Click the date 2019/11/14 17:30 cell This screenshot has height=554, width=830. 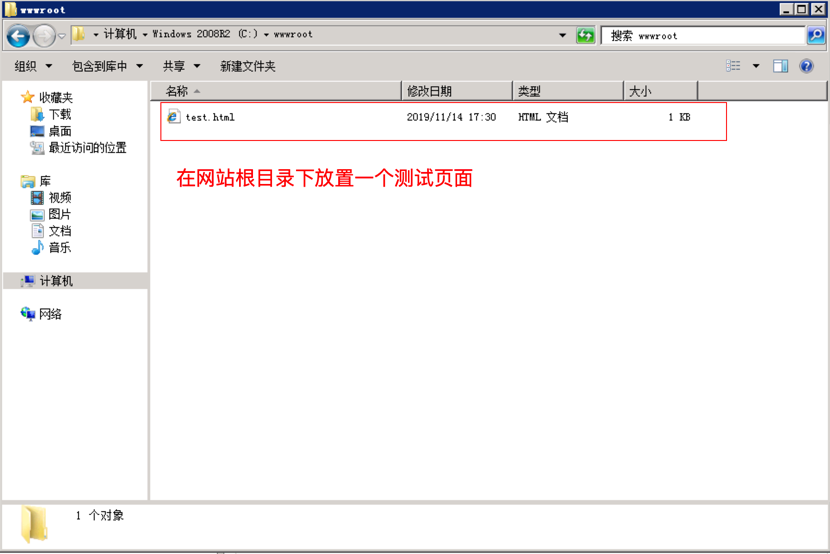451,117
